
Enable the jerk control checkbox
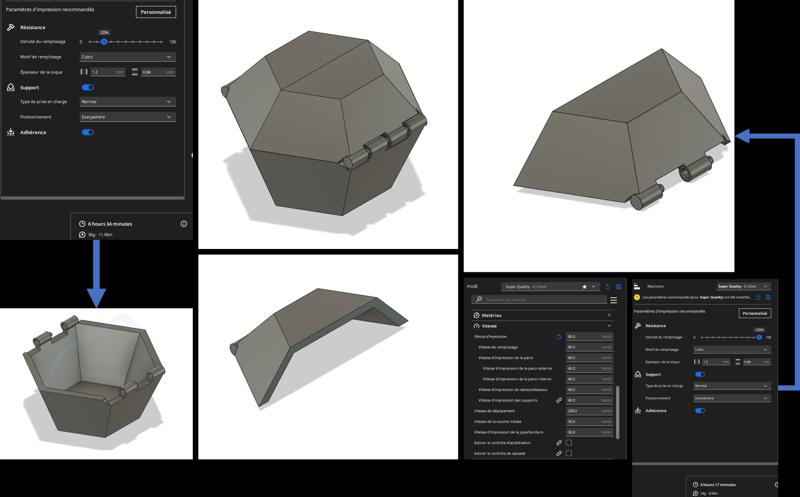[569, 453]
